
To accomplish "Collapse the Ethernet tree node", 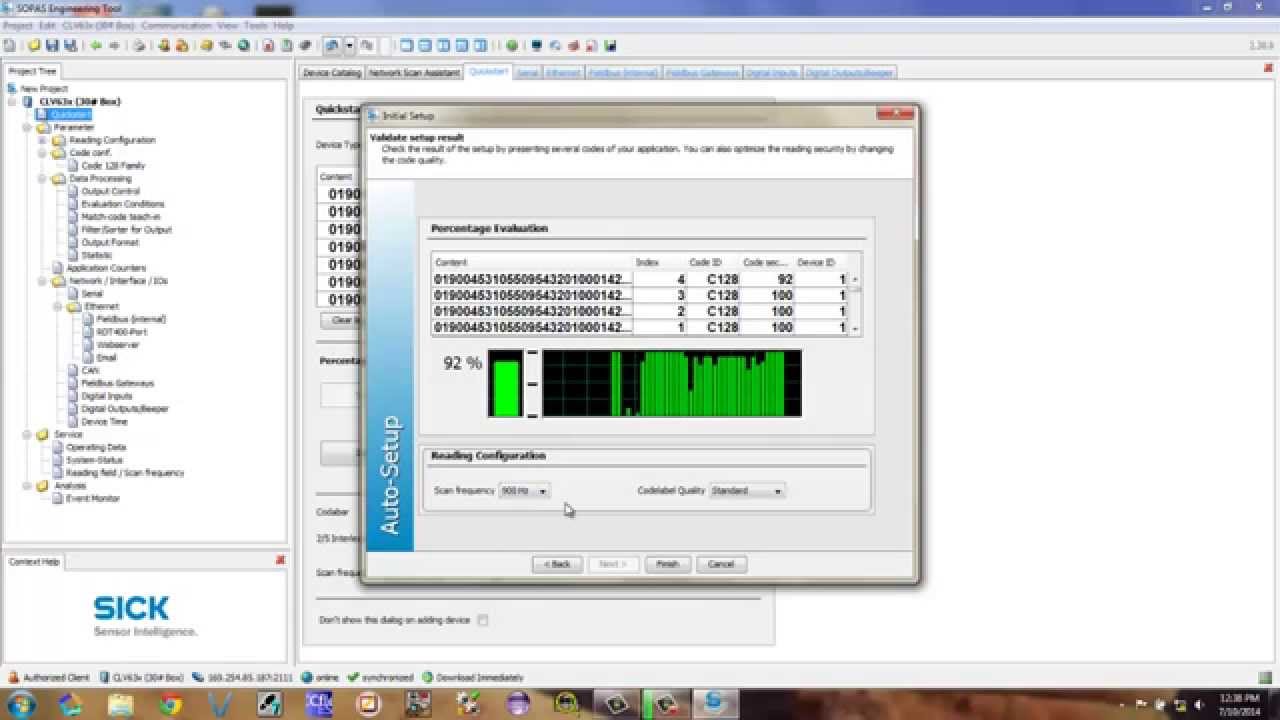I will pos(59,307).
